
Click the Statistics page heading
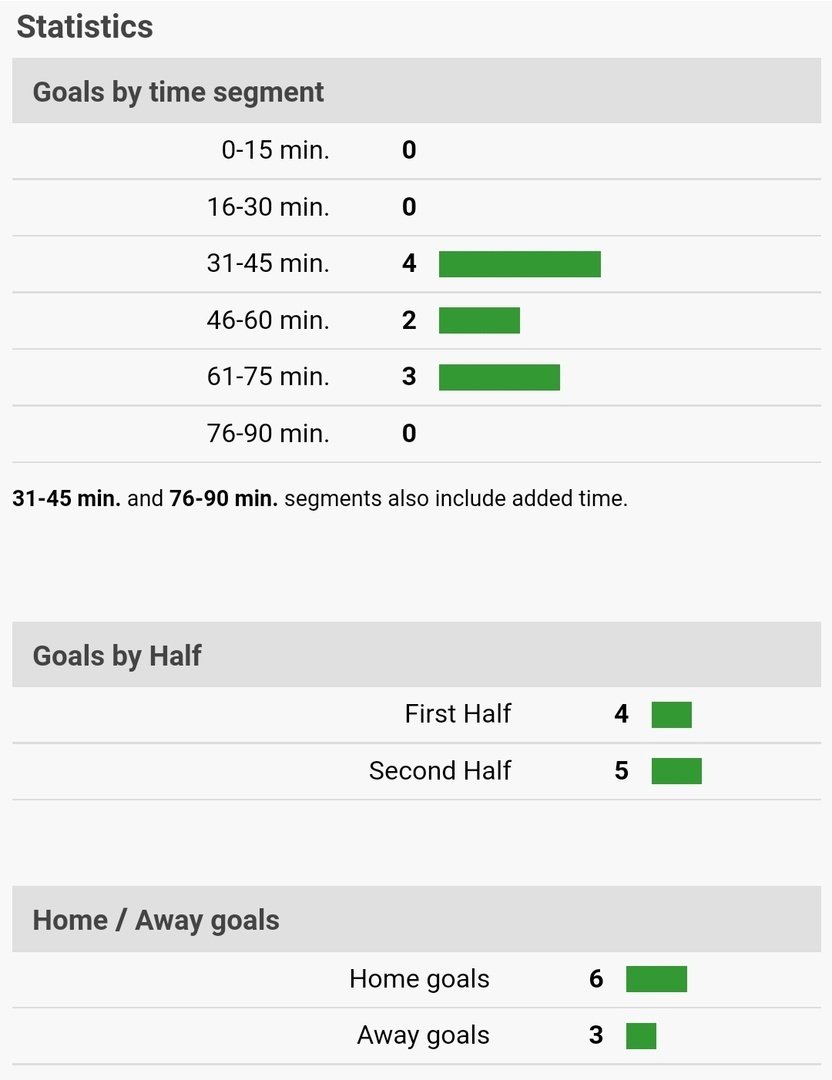(x=85, y=27)
